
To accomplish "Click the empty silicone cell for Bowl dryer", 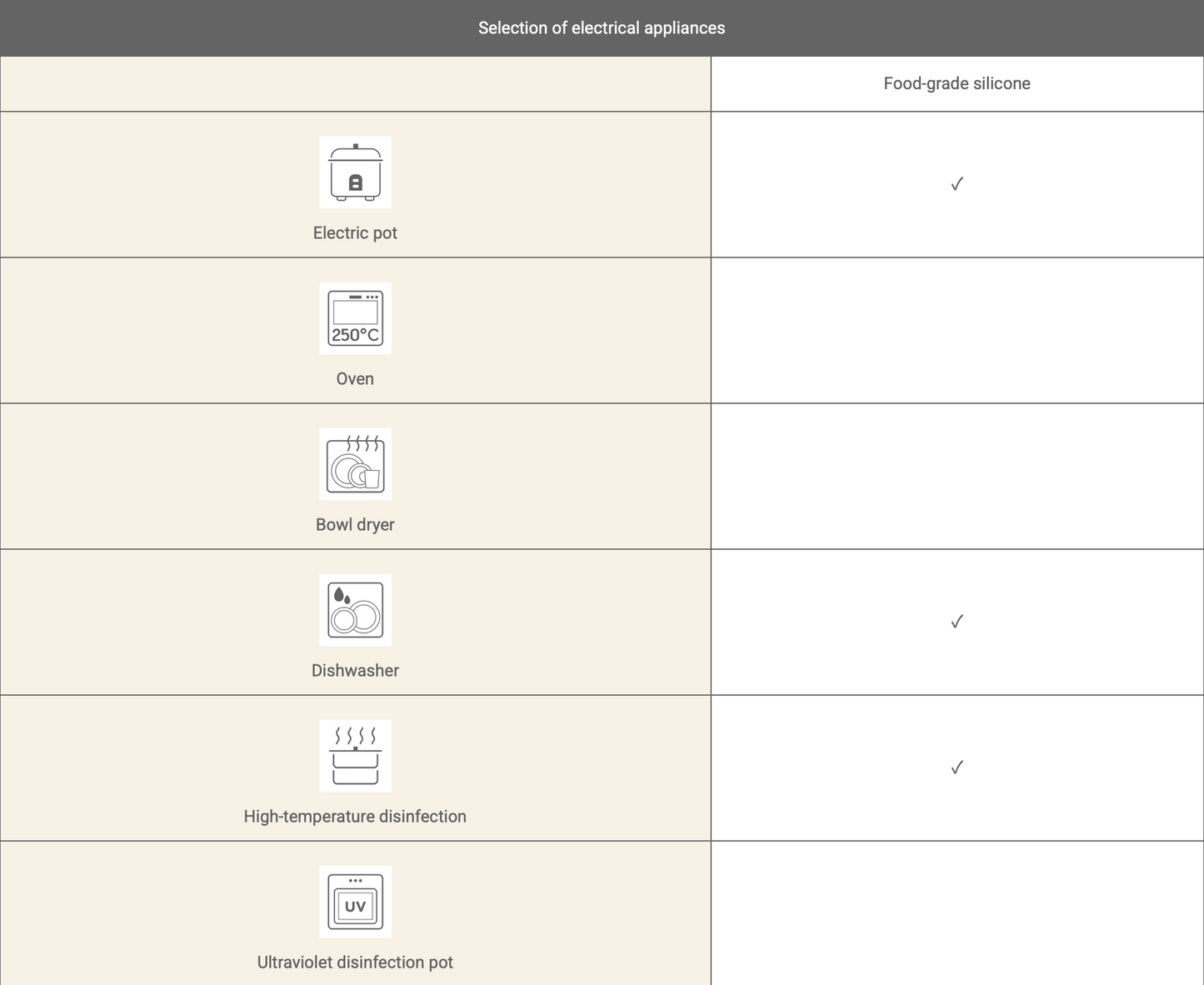I will coord(957,476).
